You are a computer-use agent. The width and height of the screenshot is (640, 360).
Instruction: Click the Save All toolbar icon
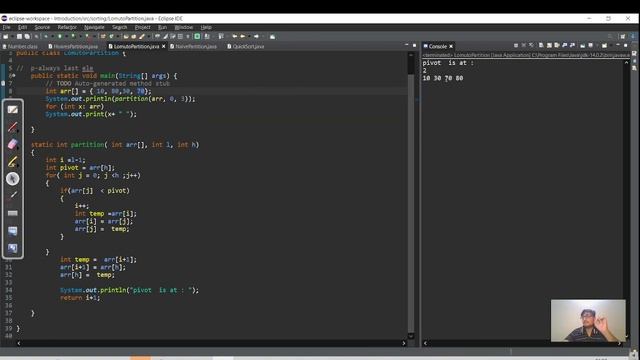click(x=27, y=36)
